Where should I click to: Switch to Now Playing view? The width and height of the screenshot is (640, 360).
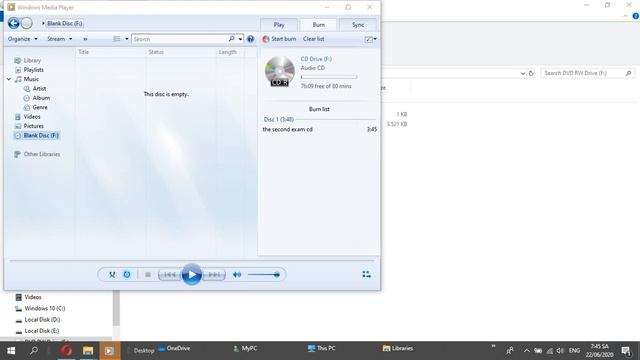(367, 274)
